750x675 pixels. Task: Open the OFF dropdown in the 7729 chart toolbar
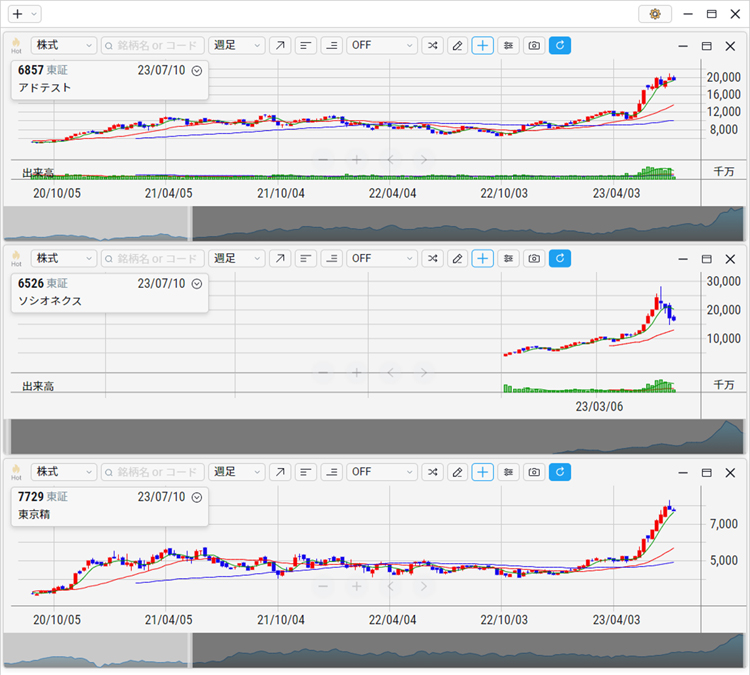381,472
